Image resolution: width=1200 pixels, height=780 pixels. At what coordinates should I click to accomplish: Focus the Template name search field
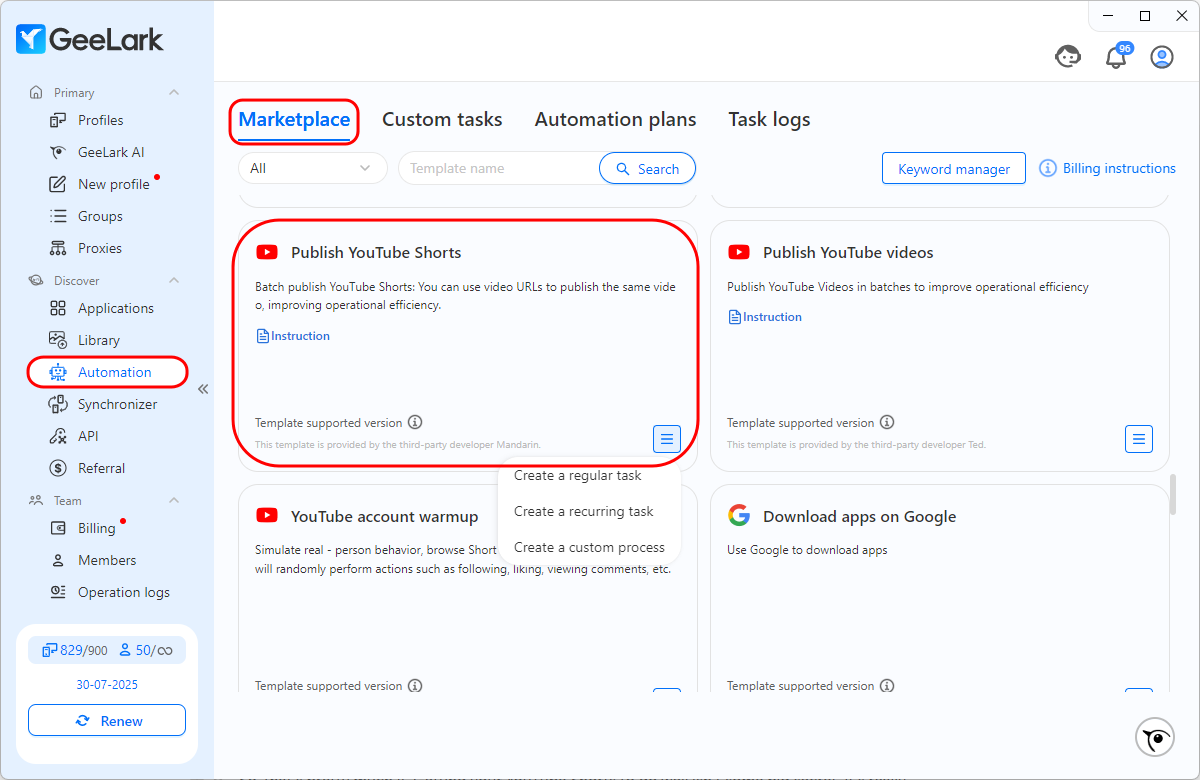click(500, 168)
